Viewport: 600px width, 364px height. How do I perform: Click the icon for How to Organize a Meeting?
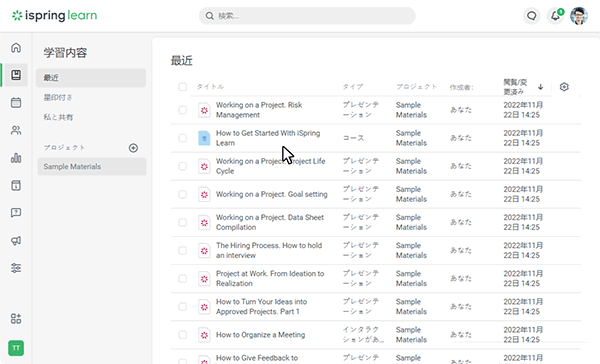[204, 335]
